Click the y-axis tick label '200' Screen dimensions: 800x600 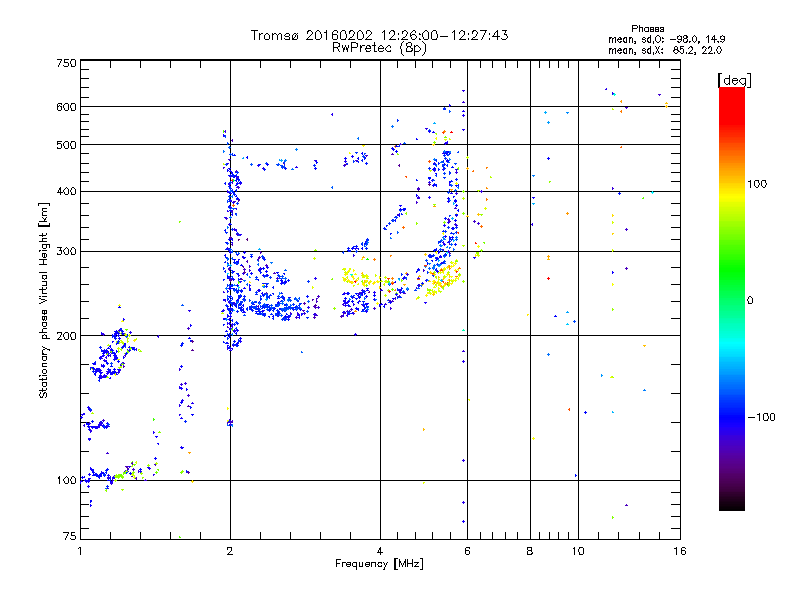click(66, 336)
